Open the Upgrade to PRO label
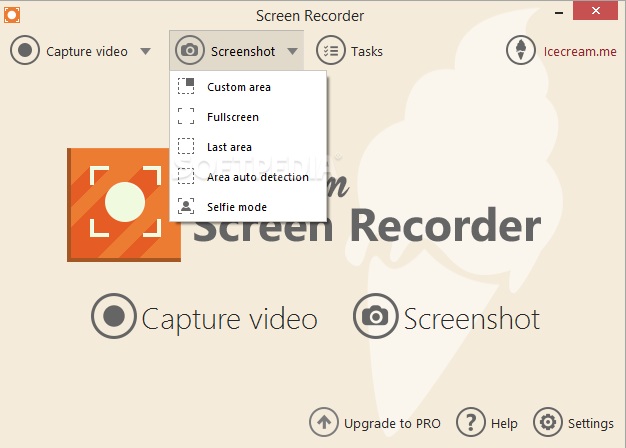The image size is (626, 448). (392, 423)
